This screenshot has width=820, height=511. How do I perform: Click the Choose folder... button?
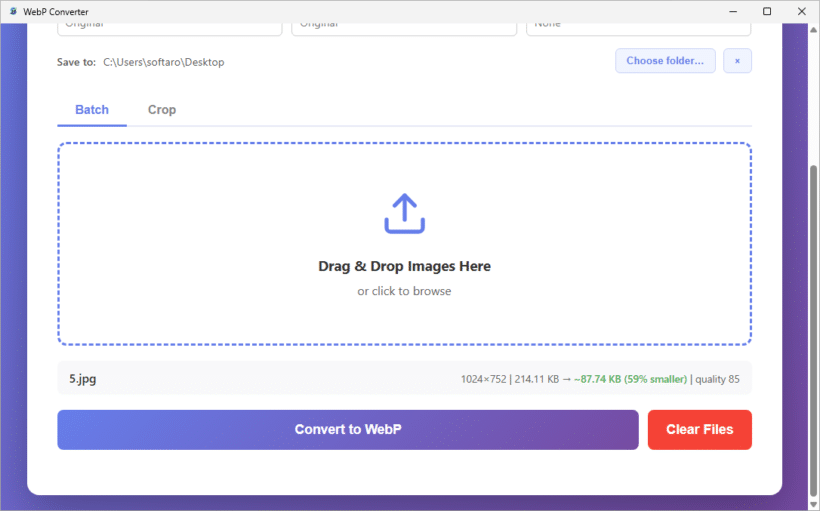665,61
